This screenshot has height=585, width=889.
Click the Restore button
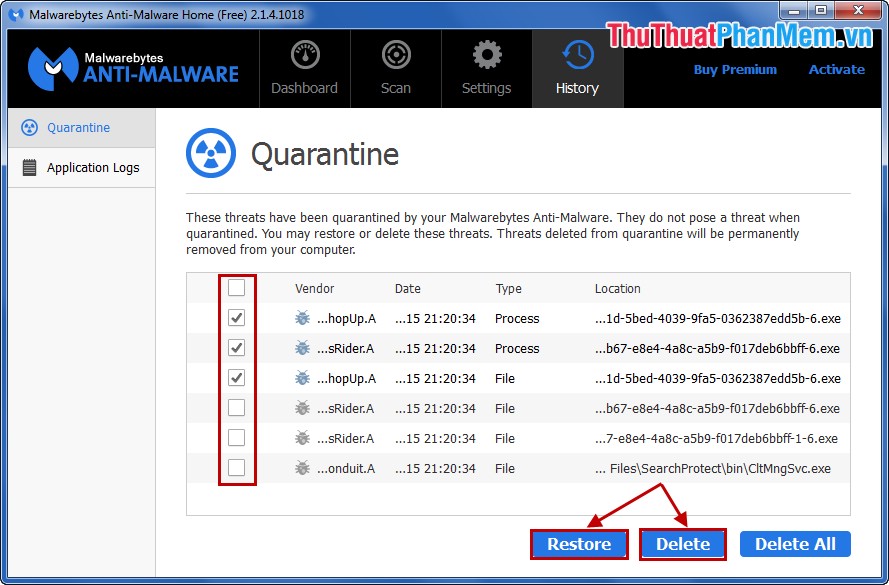point(579,544)
